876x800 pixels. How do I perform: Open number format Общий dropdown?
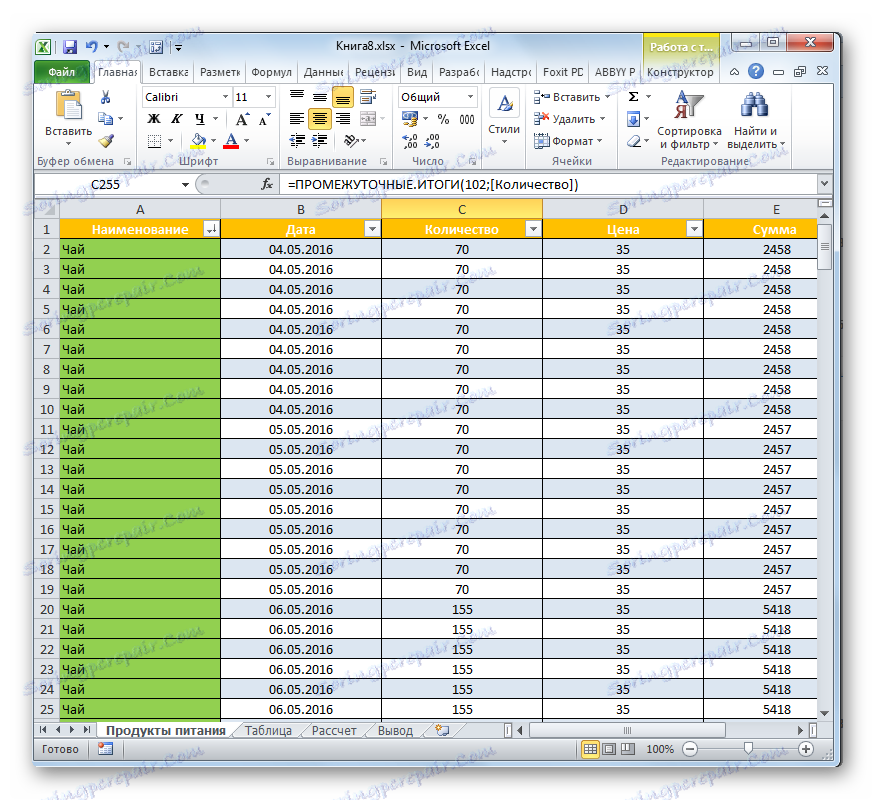point(470,97)
